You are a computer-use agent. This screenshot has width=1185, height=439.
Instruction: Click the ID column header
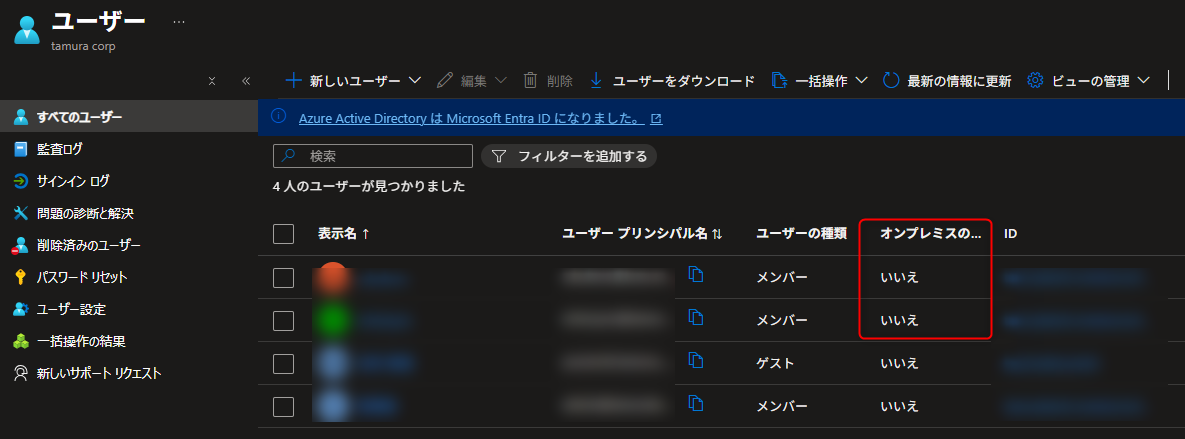[x=1010, y=234]
